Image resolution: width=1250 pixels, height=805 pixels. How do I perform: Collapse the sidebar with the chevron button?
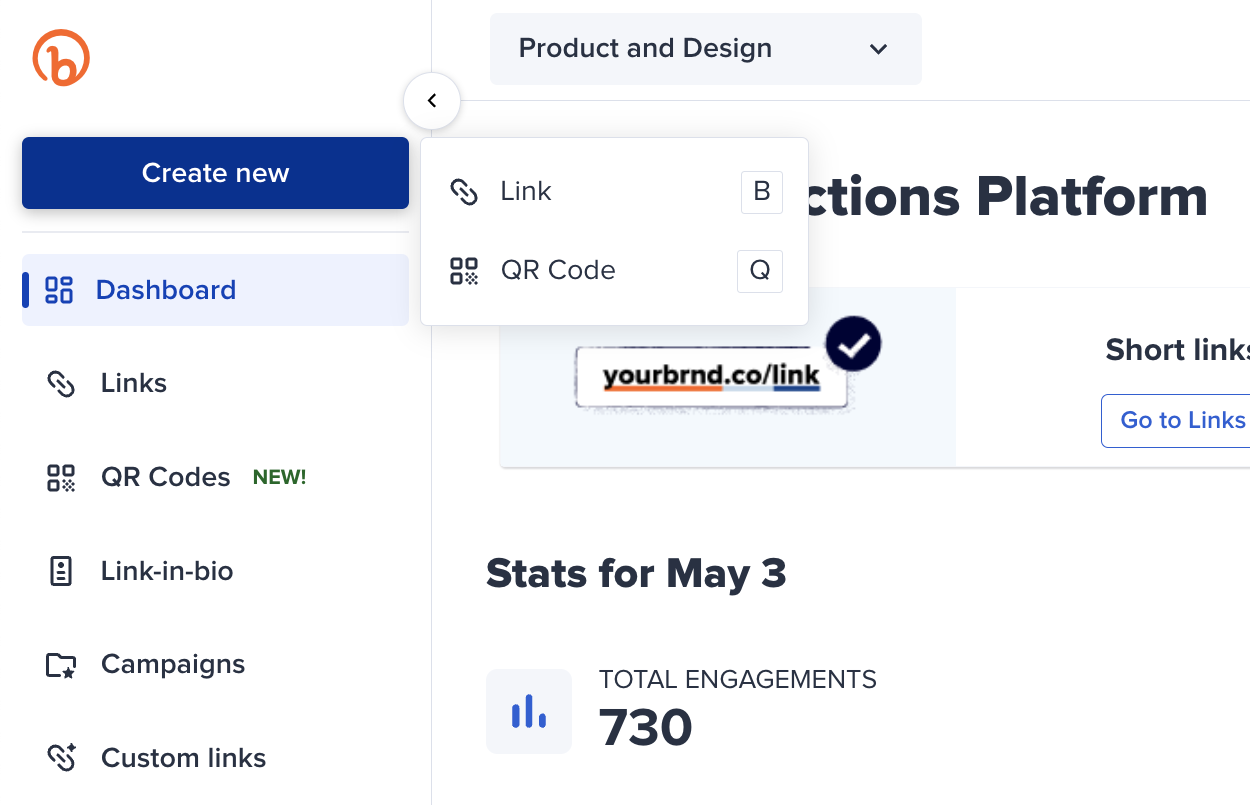[432, 101]
